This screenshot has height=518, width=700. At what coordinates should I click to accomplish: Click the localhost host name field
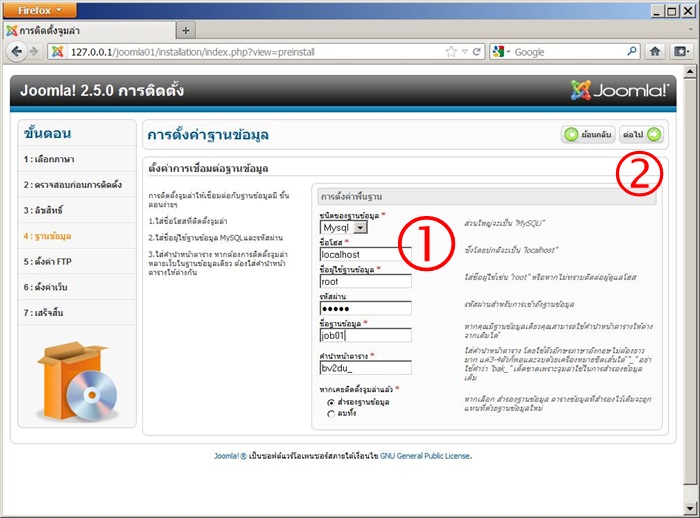(x=365, y=255)
